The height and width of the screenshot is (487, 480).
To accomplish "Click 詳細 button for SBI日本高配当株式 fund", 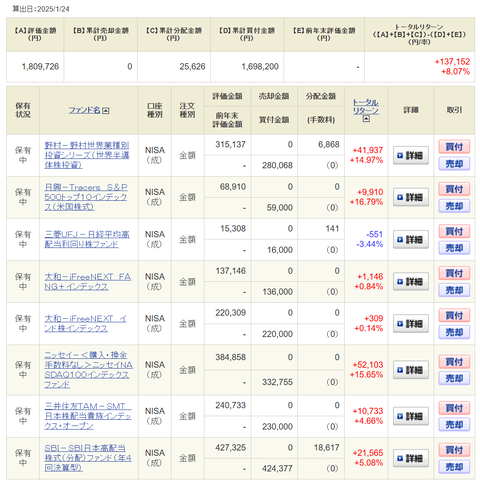I will coord(411,458).
